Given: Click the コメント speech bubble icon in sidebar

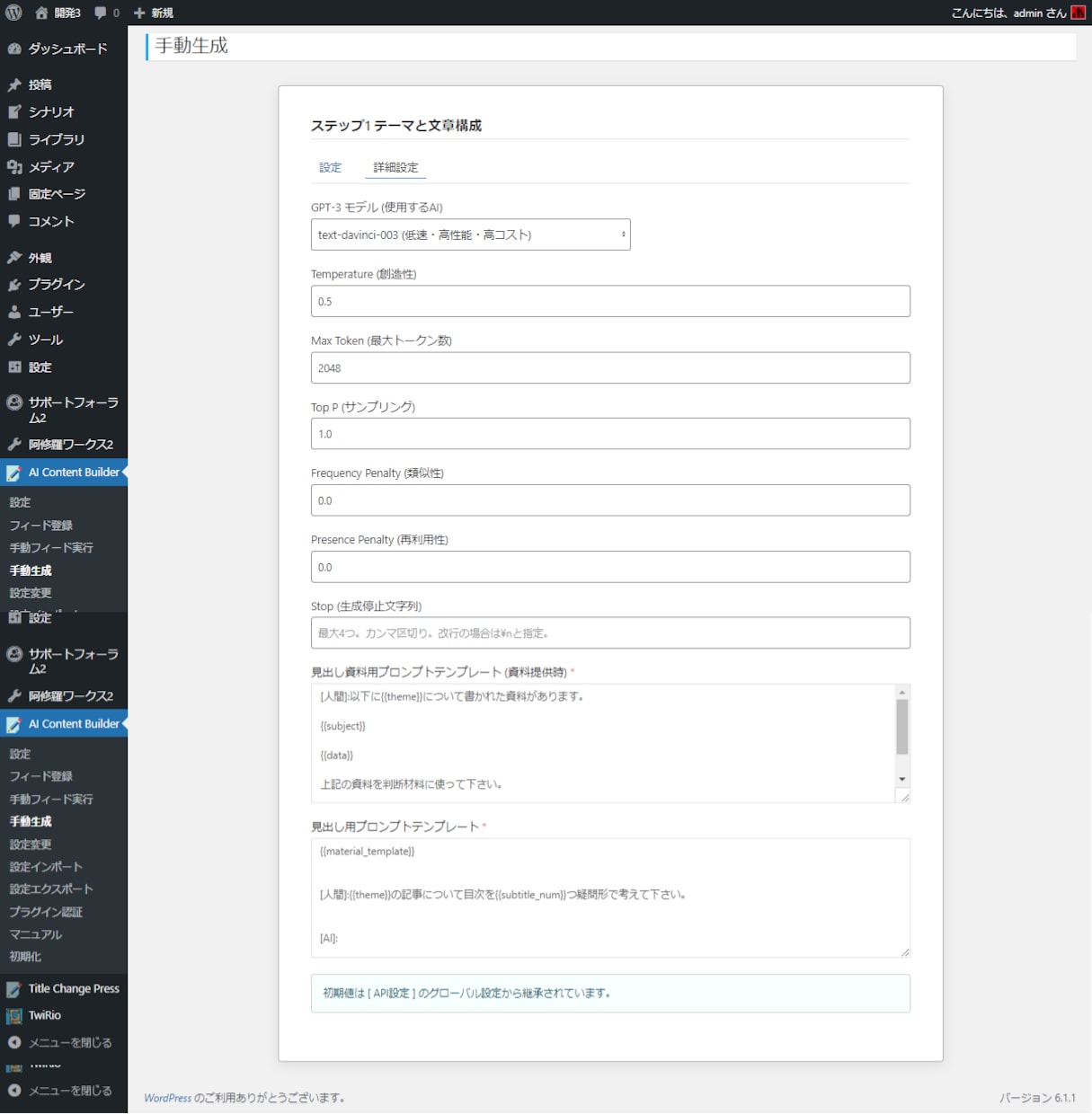Looking at the screenshot, I should click(x=14, y=220).
